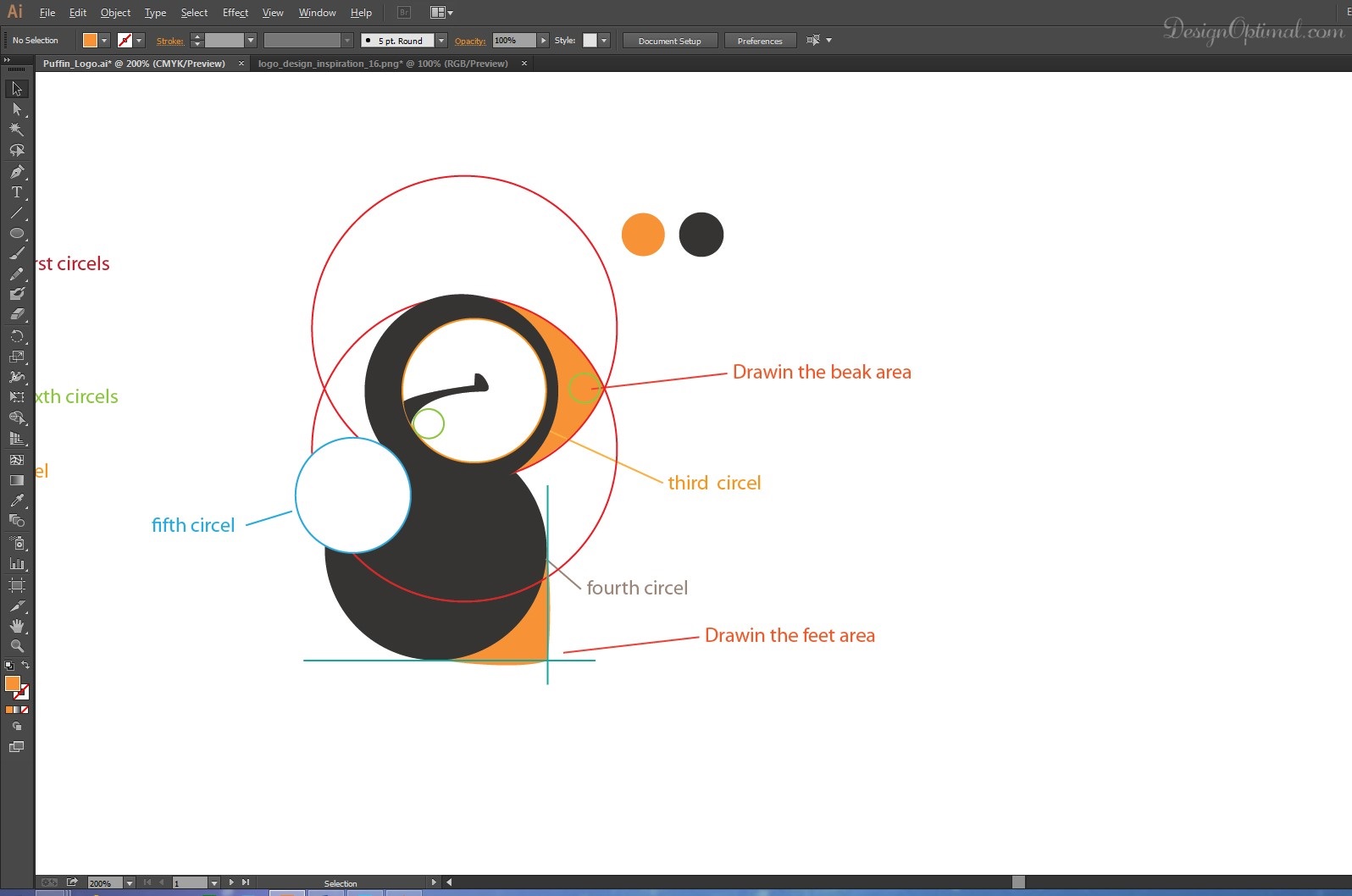The height and width of the screenshot is (896, 1352).
Task: Set paint mode to Color
Action: [8, 710]
